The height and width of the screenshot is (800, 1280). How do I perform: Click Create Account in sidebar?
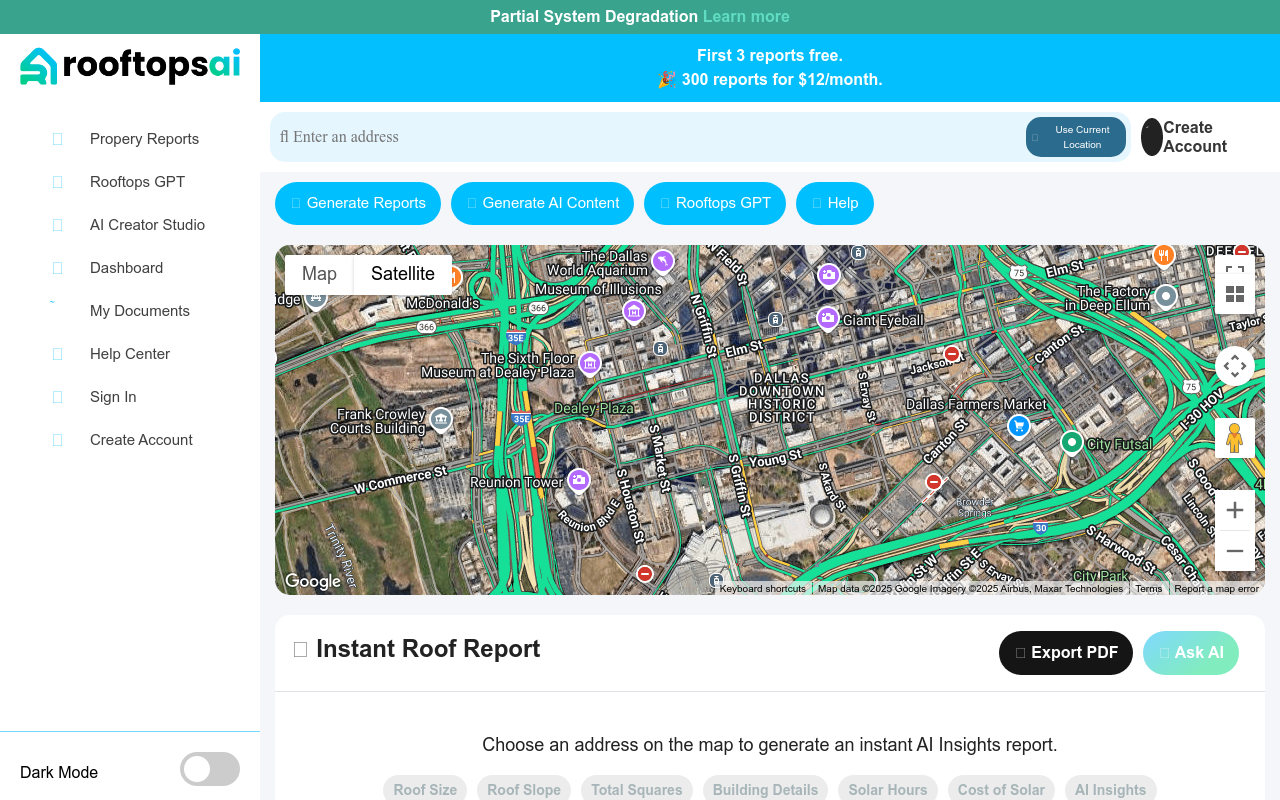[141, 440]
